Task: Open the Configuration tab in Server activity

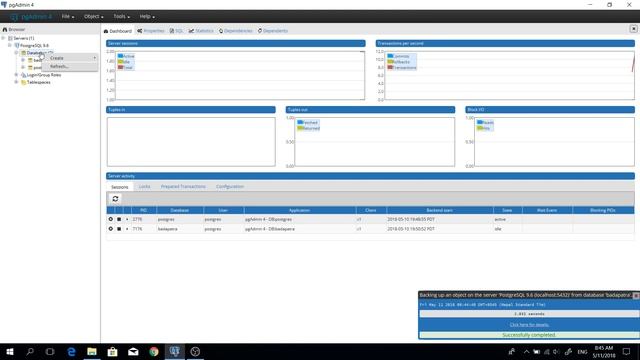Action: click(230, 187)
